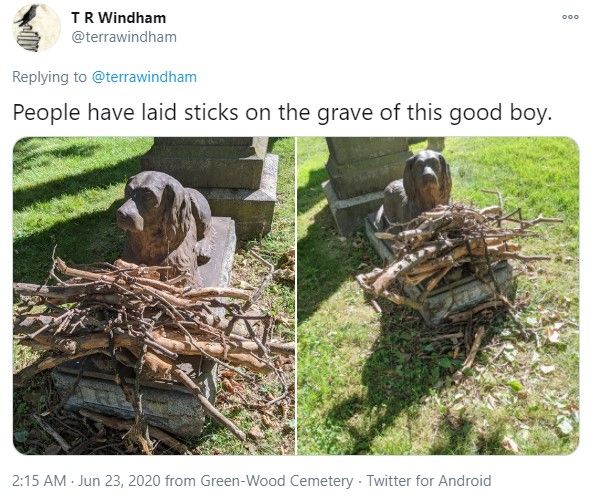Screen dimensions: 594x501
Task: Select the tweet text about sticks
Action: 282,112
